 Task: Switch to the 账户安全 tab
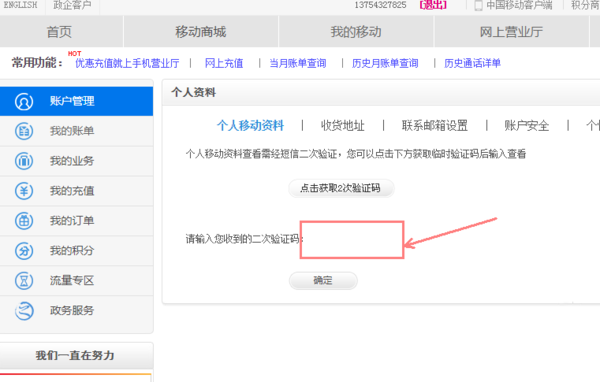(527, 126)
